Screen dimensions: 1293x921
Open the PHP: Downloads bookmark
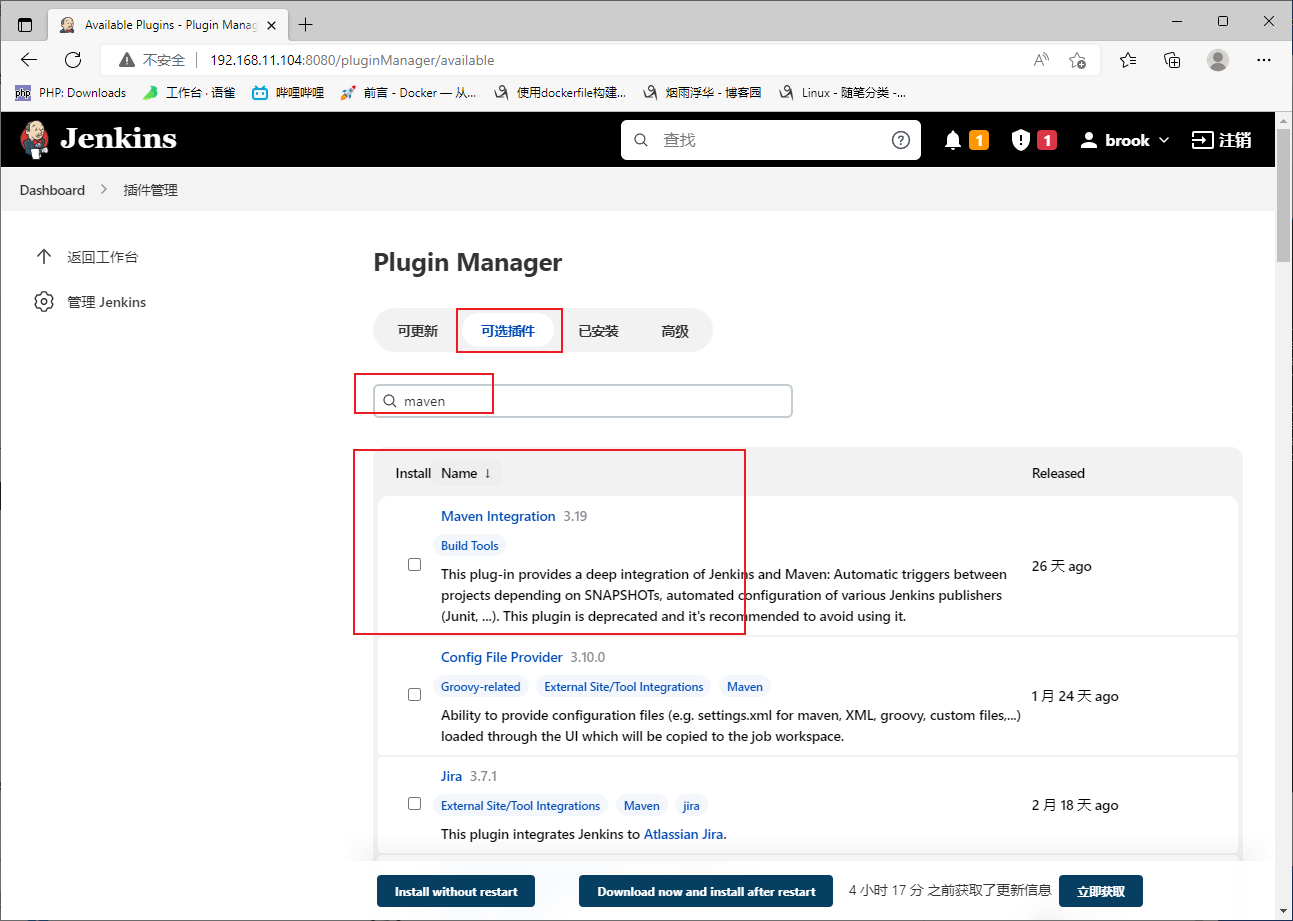click(70, 92)
